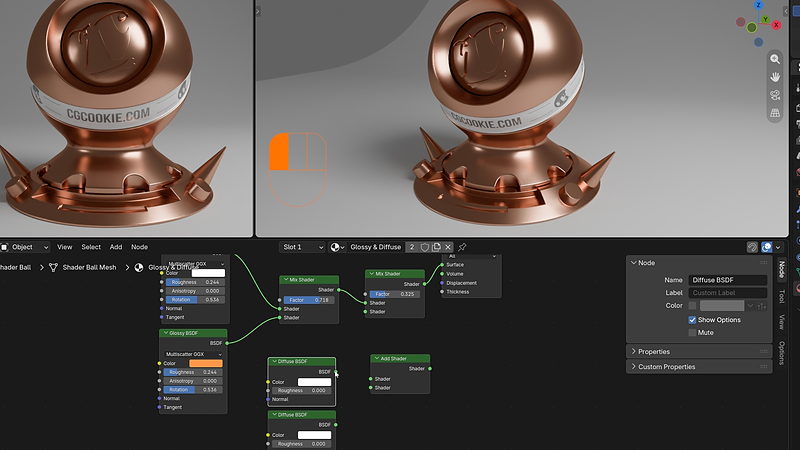This screenshot has height=450, width=800.
Task: Click the gray node color swatch in sidebar
Action: pos(722,306)
